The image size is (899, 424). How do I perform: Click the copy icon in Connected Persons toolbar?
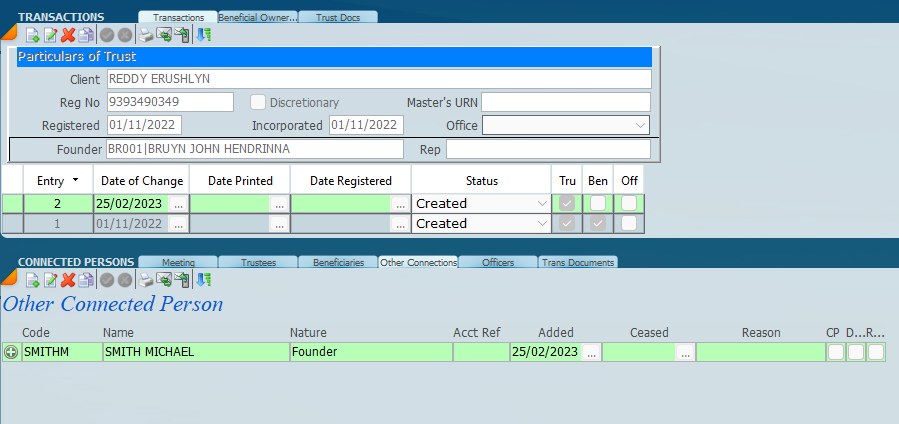85,280
